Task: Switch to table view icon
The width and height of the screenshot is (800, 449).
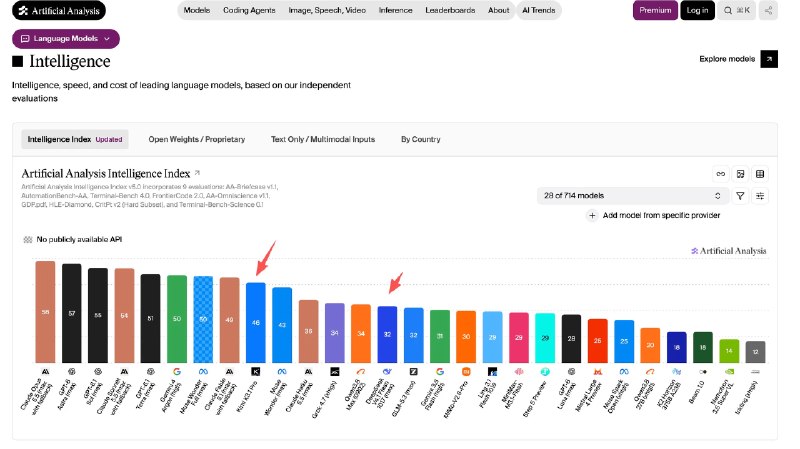Action: pyautogui.click(x=760, y=174)
